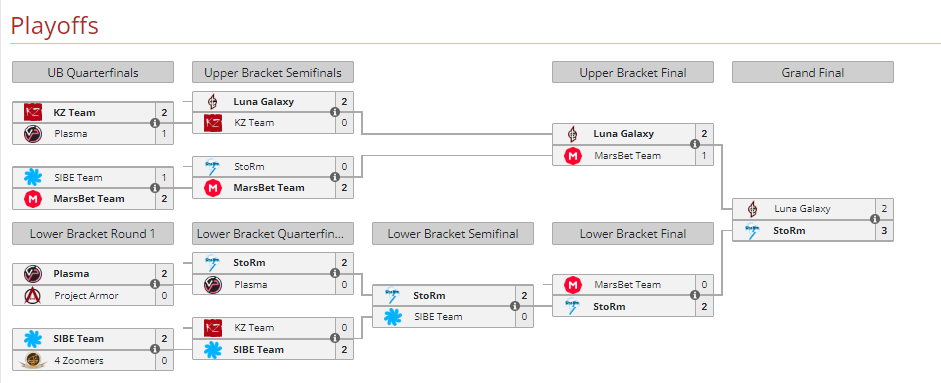Click StoRm team name in Grand Final
941x383 pixels.
coord(789,231)
